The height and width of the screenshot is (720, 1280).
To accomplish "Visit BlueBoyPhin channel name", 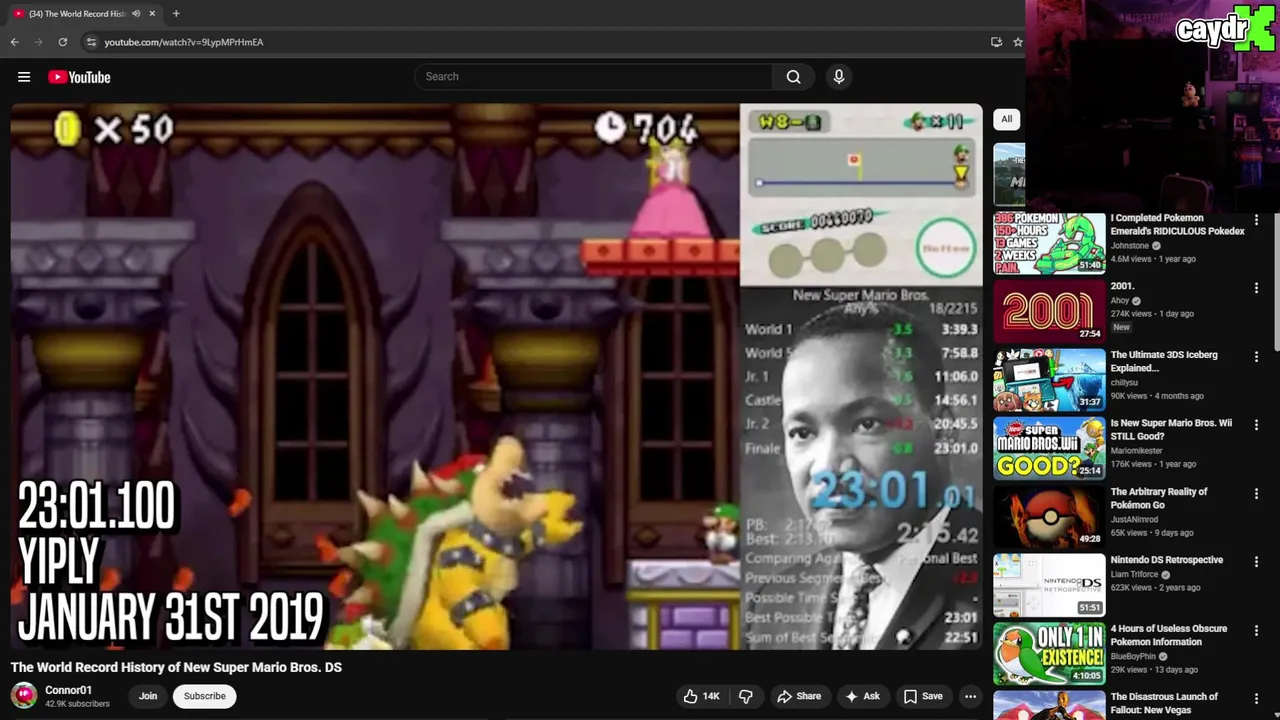I will pyautogui.click(x=1133, y=657).
